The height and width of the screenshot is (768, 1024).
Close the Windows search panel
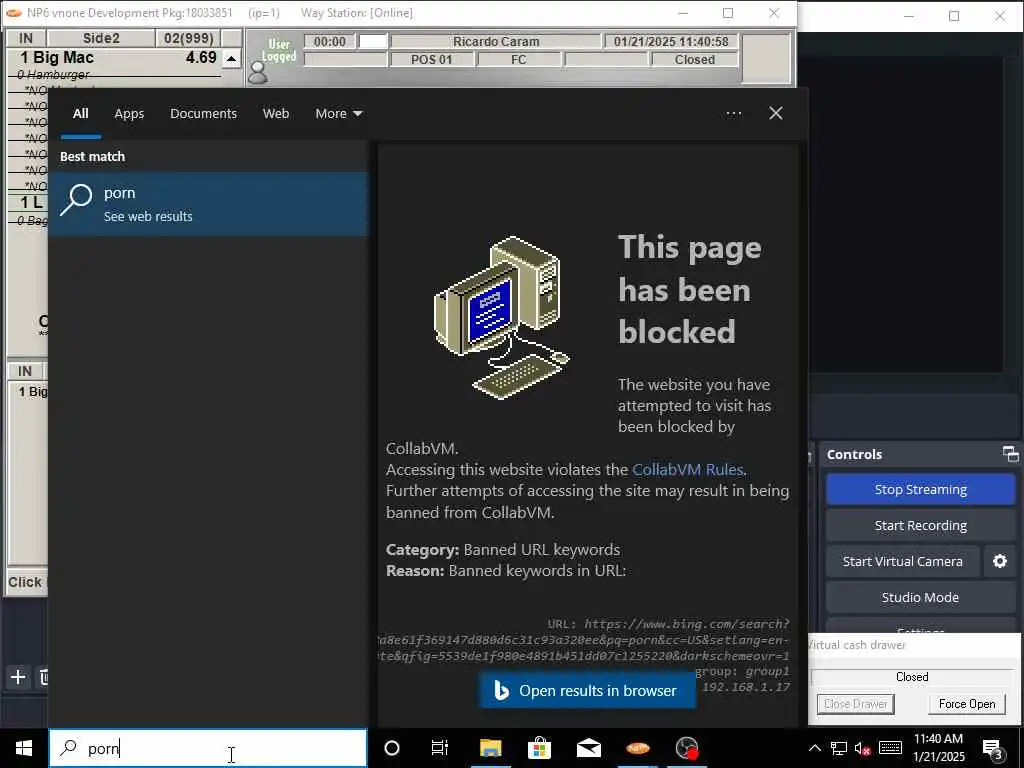pos(775,114)
